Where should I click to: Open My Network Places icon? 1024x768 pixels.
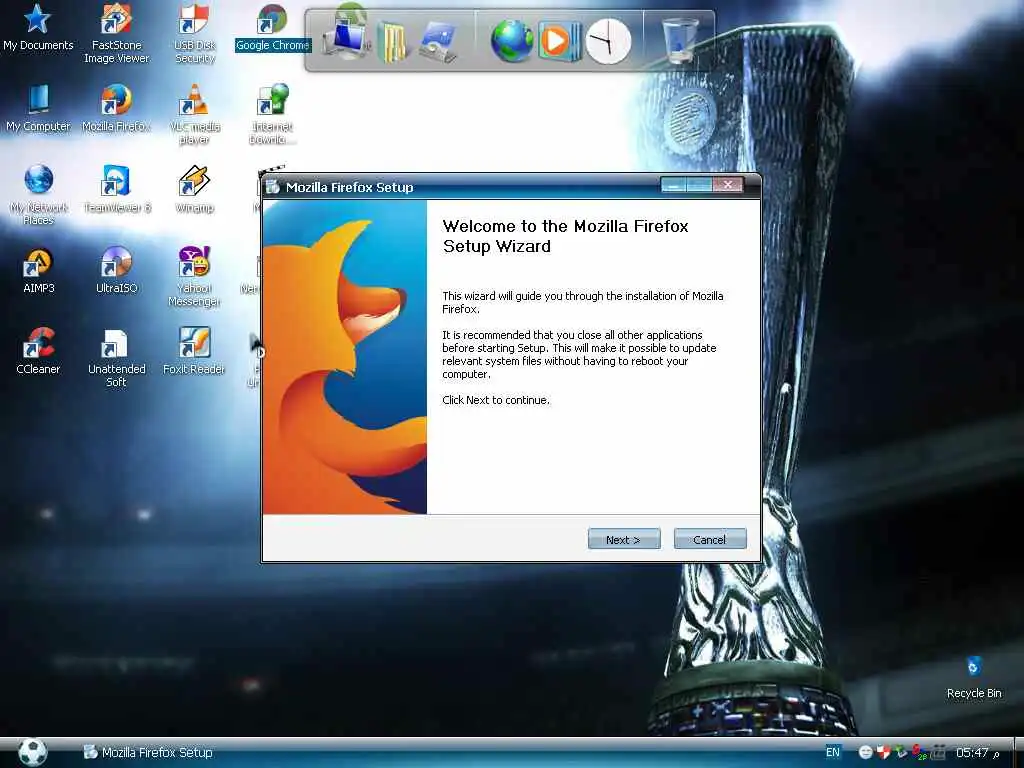coord(39,195)
